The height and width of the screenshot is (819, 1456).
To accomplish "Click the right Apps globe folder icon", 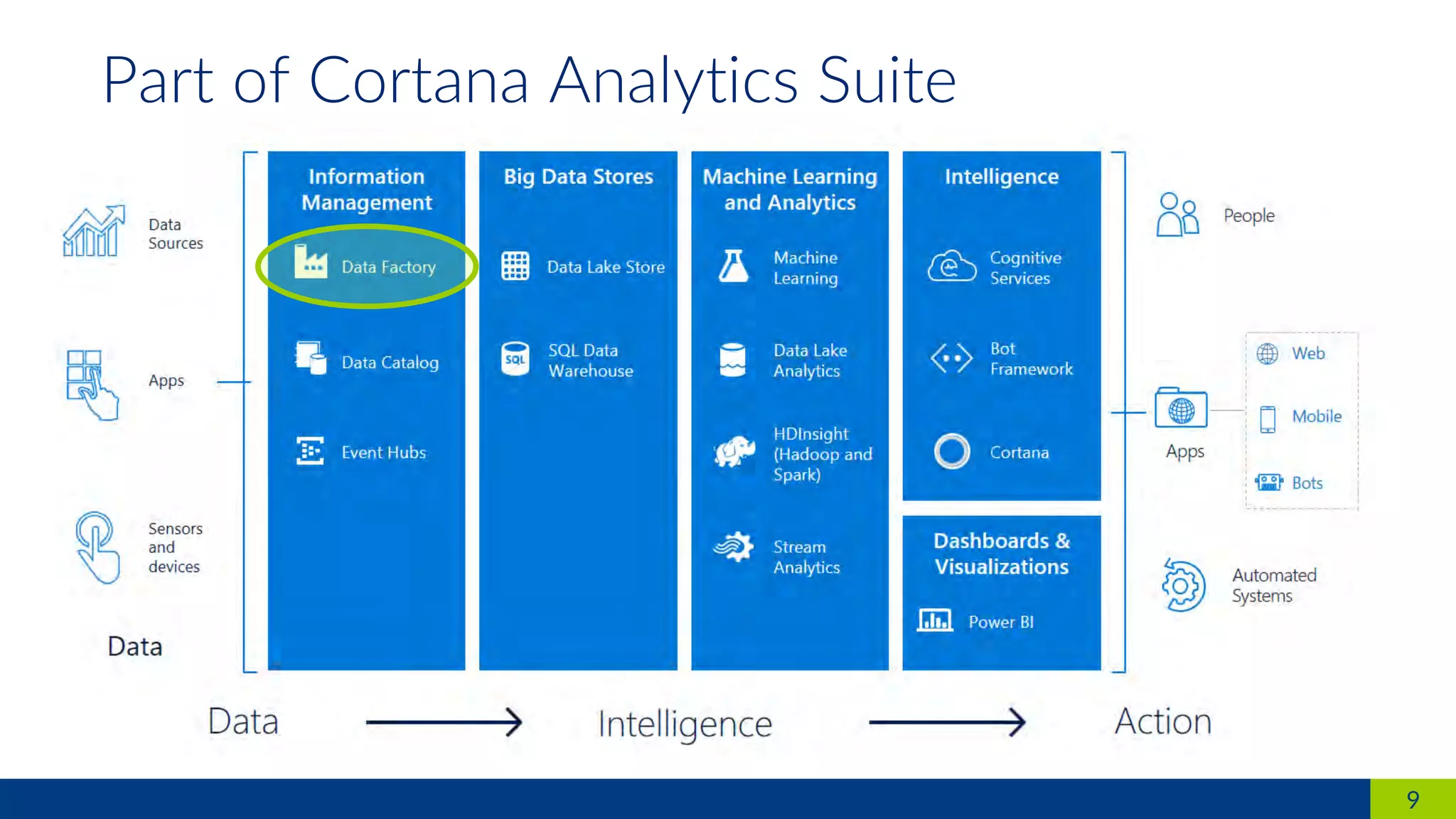I will (1181, 407).
